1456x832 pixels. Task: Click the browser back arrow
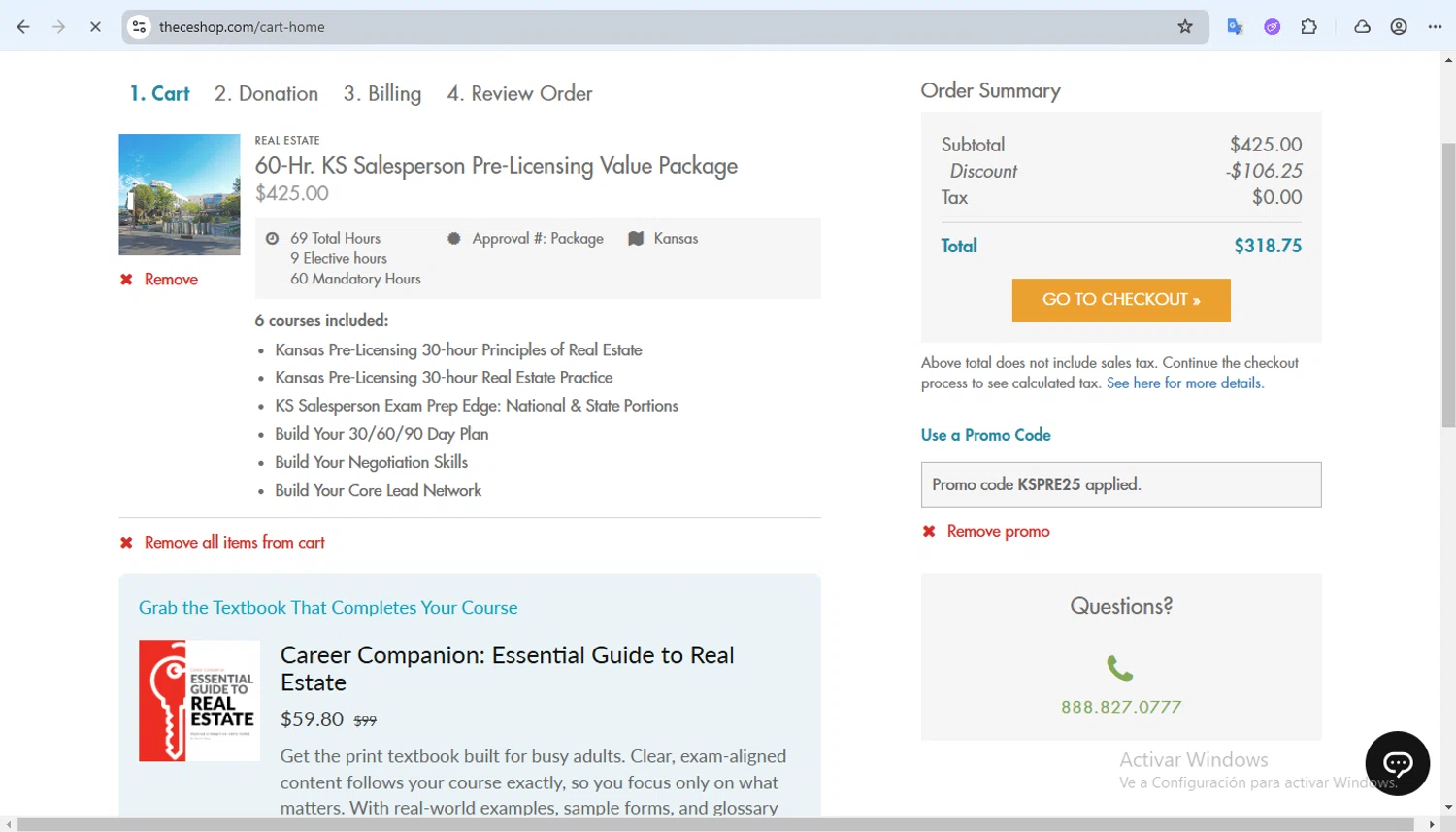point(23,27)
